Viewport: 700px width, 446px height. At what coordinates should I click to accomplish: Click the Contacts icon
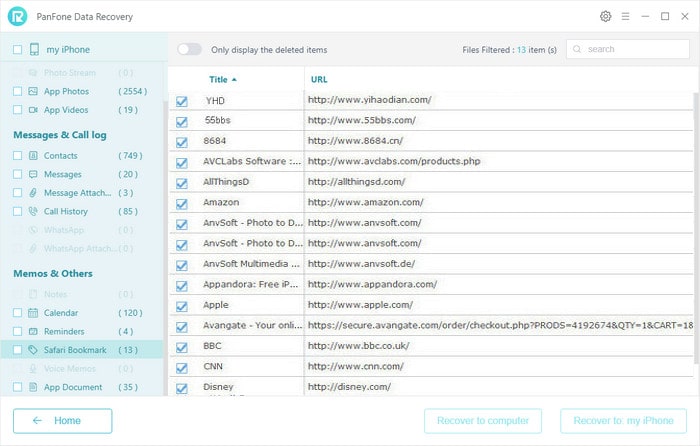point(33,155)
